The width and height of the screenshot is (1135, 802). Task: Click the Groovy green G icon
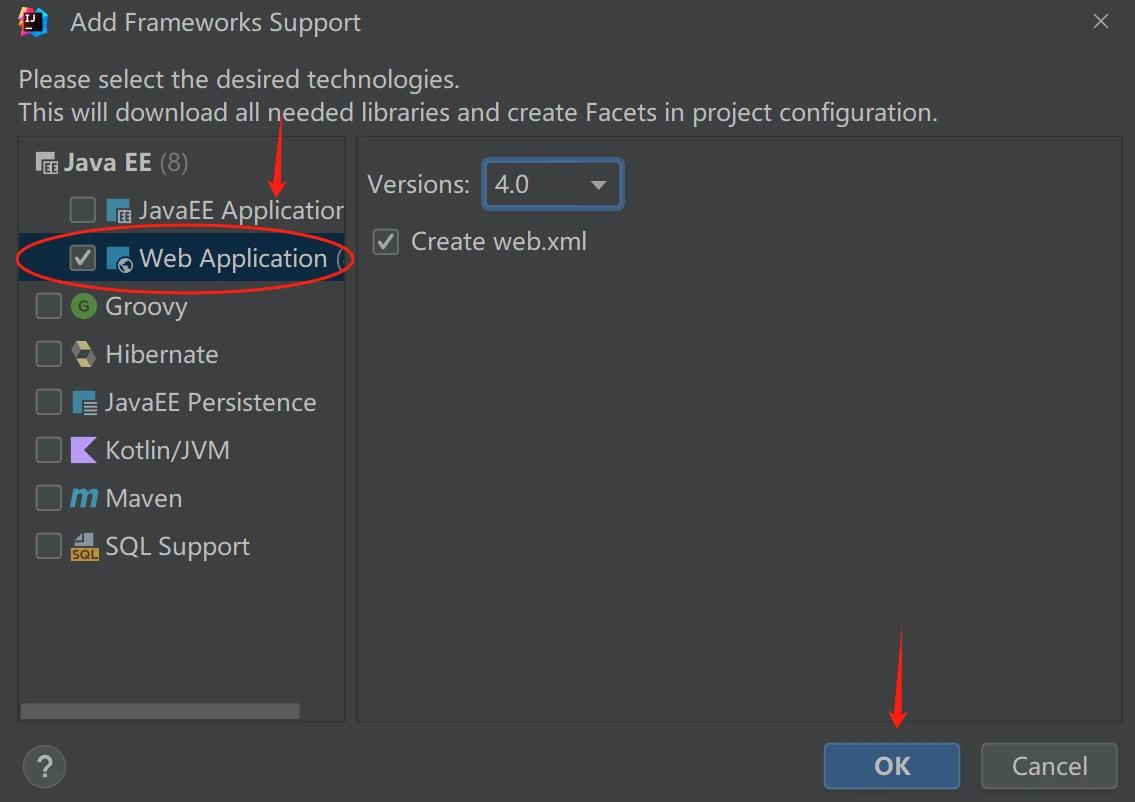point(84,306)
